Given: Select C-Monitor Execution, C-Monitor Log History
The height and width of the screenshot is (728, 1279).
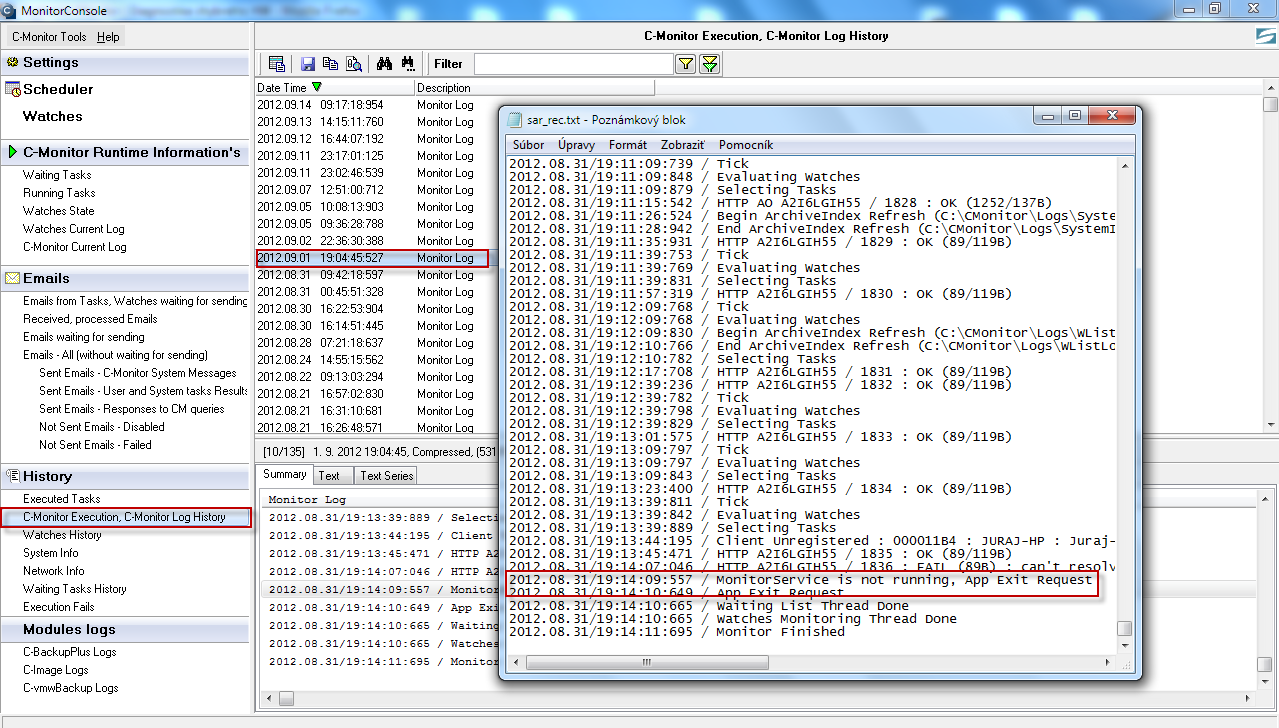Looking at the screenshot, I should pos(124,517).
